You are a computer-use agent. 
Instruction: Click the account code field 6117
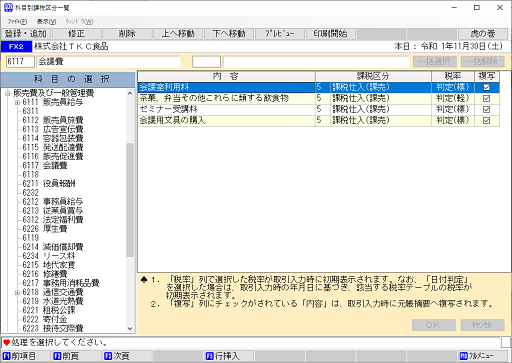20,62
